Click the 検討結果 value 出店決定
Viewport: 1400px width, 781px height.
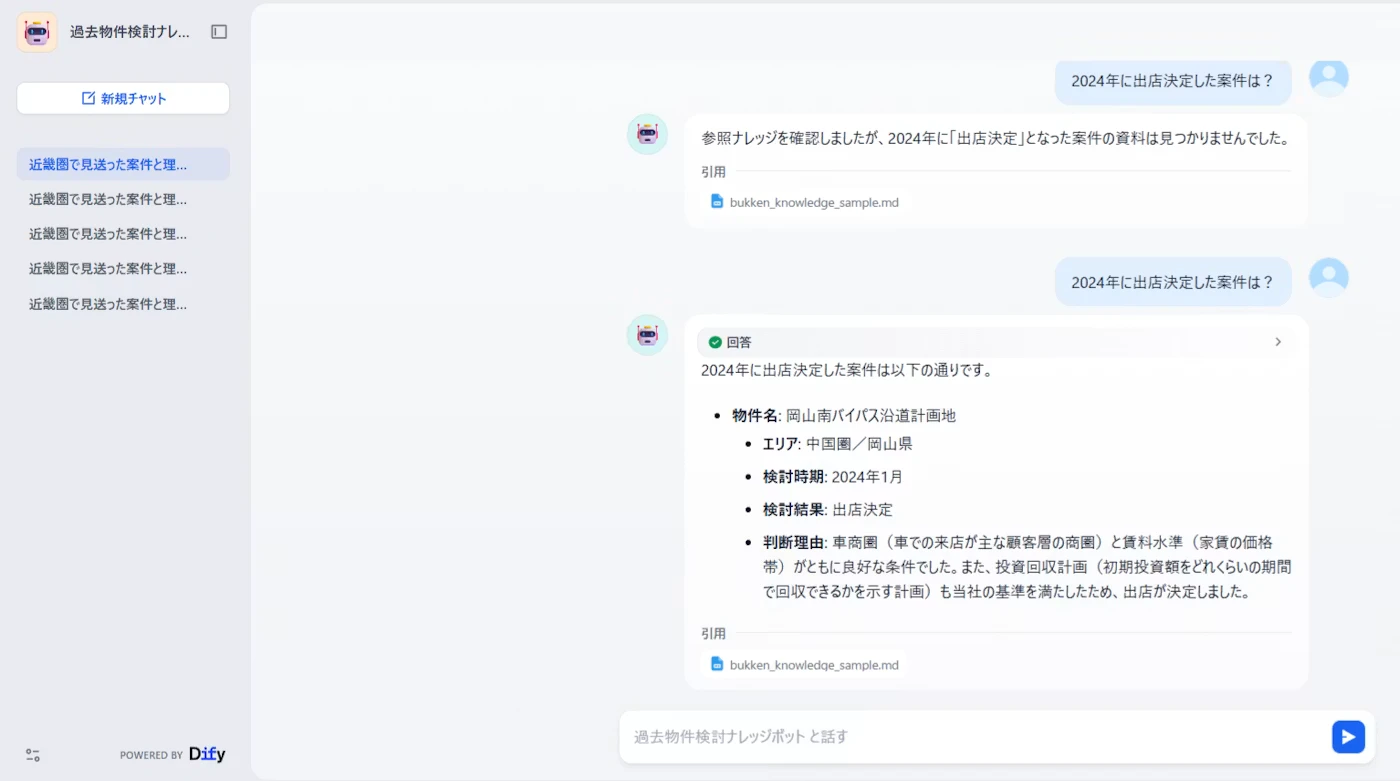(862, 509)
